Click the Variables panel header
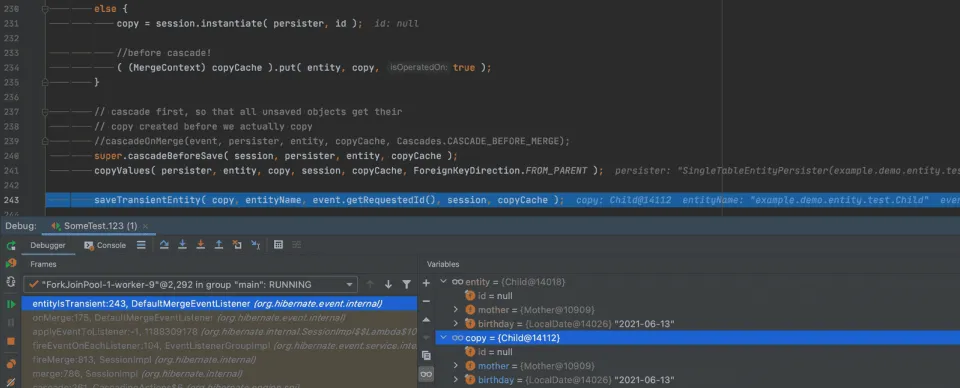Screen dimensions: 960x388 [x=443, y=264]
